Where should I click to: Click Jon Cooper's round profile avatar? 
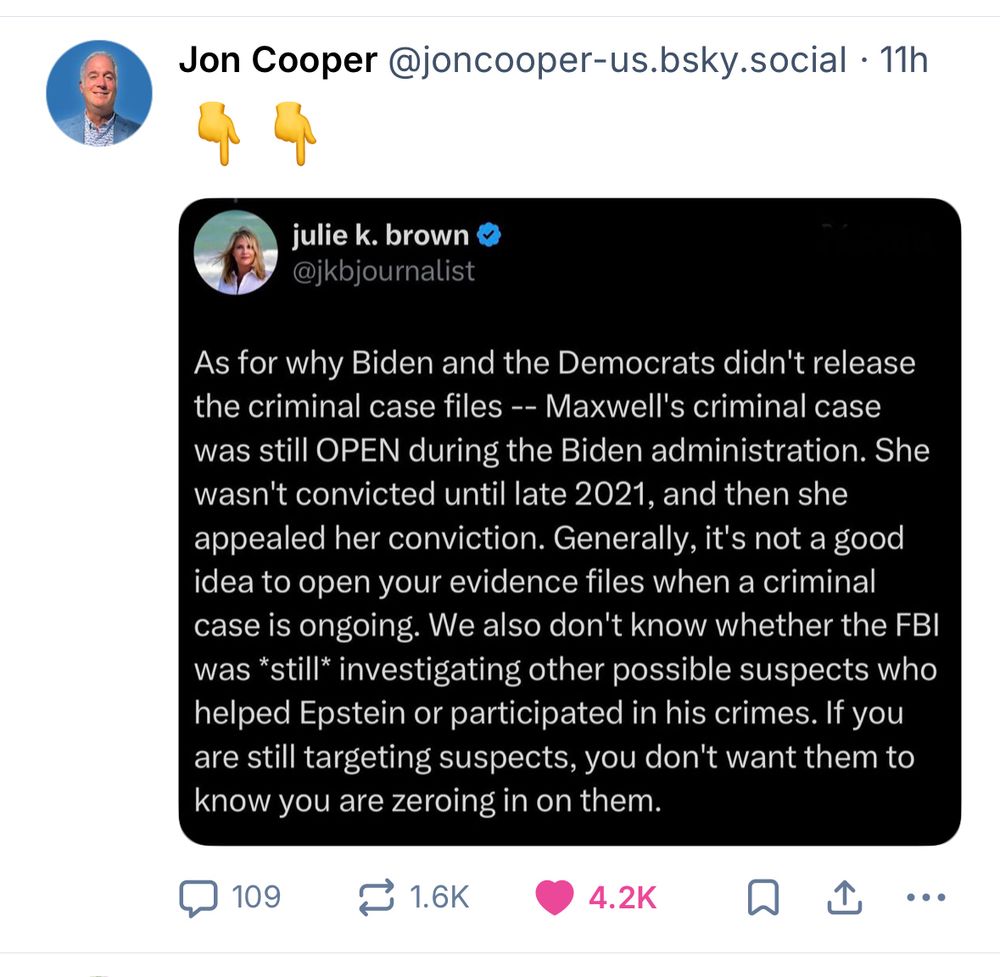(99, 93)
